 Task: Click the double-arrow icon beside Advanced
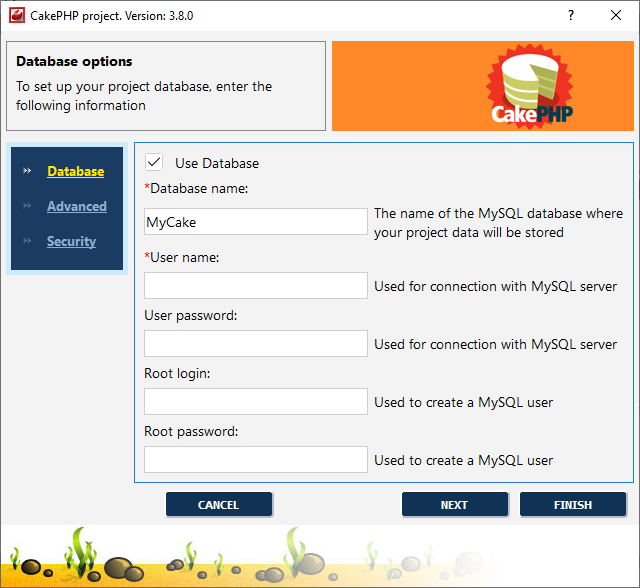27,206
